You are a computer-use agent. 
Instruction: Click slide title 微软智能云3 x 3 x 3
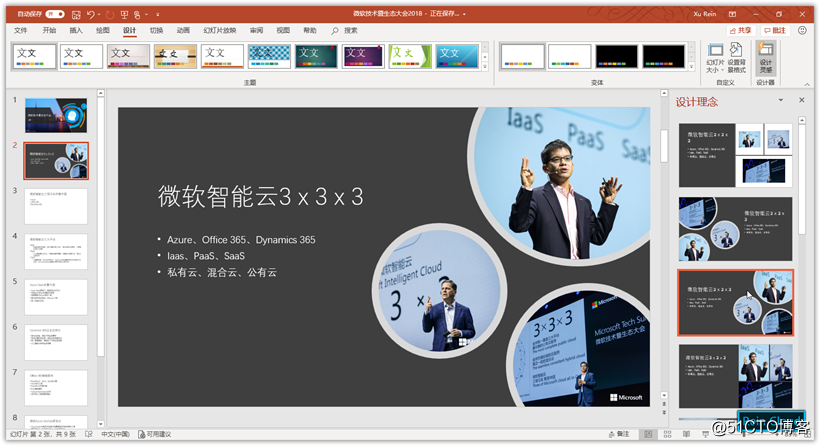point(260,197)
